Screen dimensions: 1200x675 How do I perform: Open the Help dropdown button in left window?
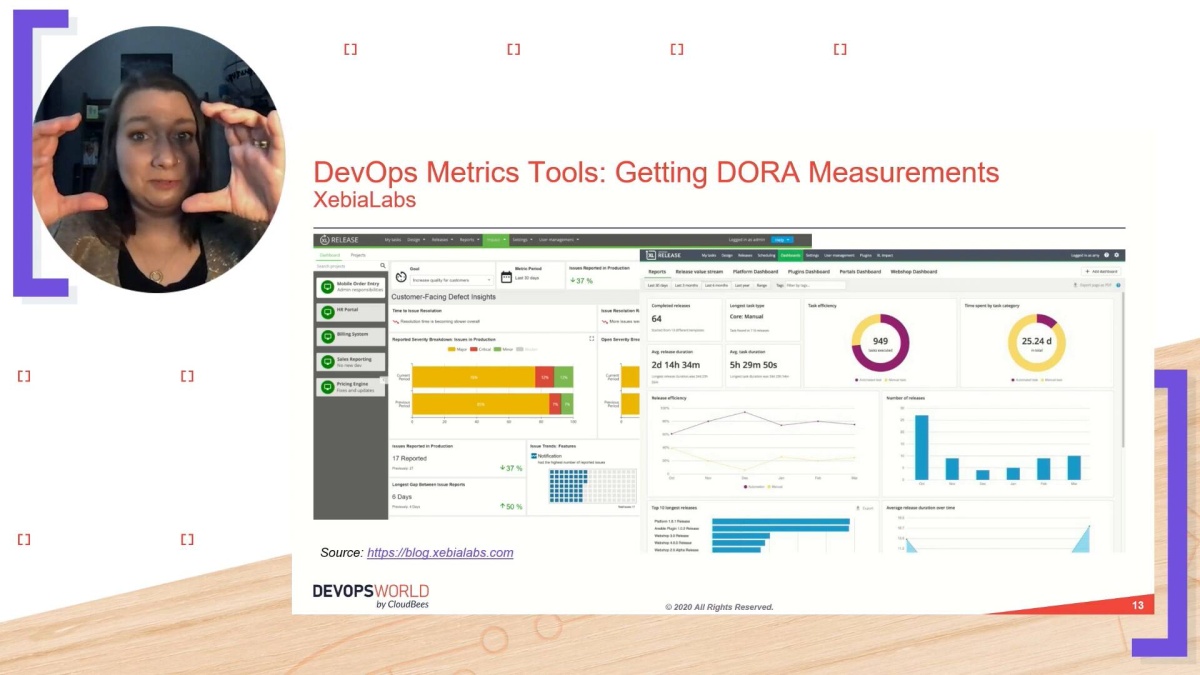click(782, 239)
